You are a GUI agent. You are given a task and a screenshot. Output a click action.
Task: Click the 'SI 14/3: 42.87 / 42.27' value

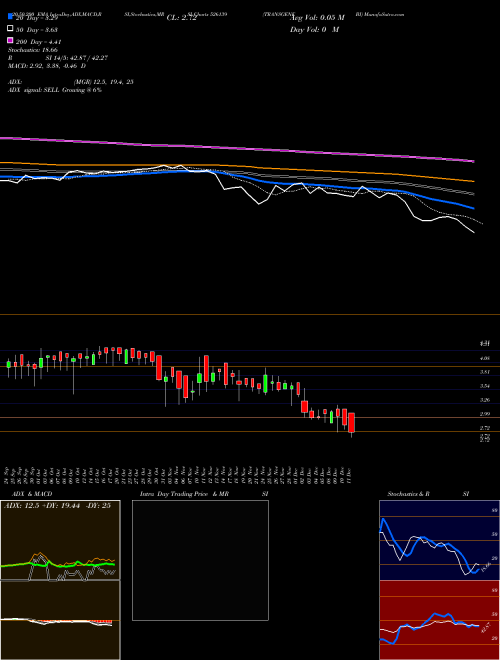[77, 58]
